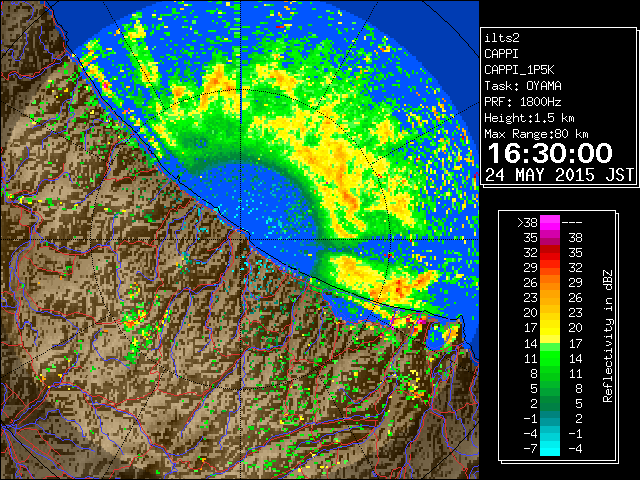The image size is (640, 480).
Task: Select the purple 35–38 dBZ legend band
Action: pyautogui.click(x=550, y=238)
